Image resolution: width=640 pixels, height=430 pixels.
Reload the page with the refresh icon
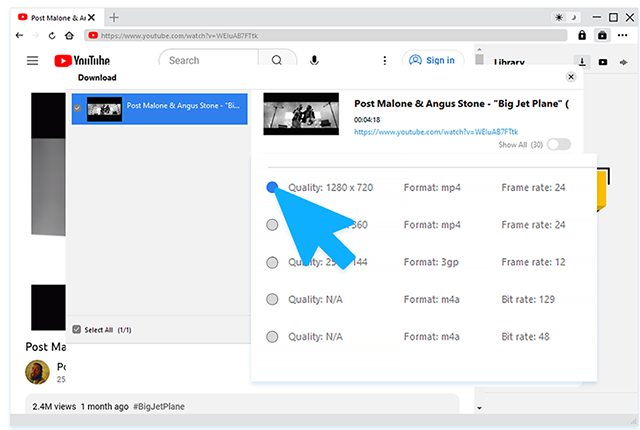pyautogui.click(x=52, y=35)
